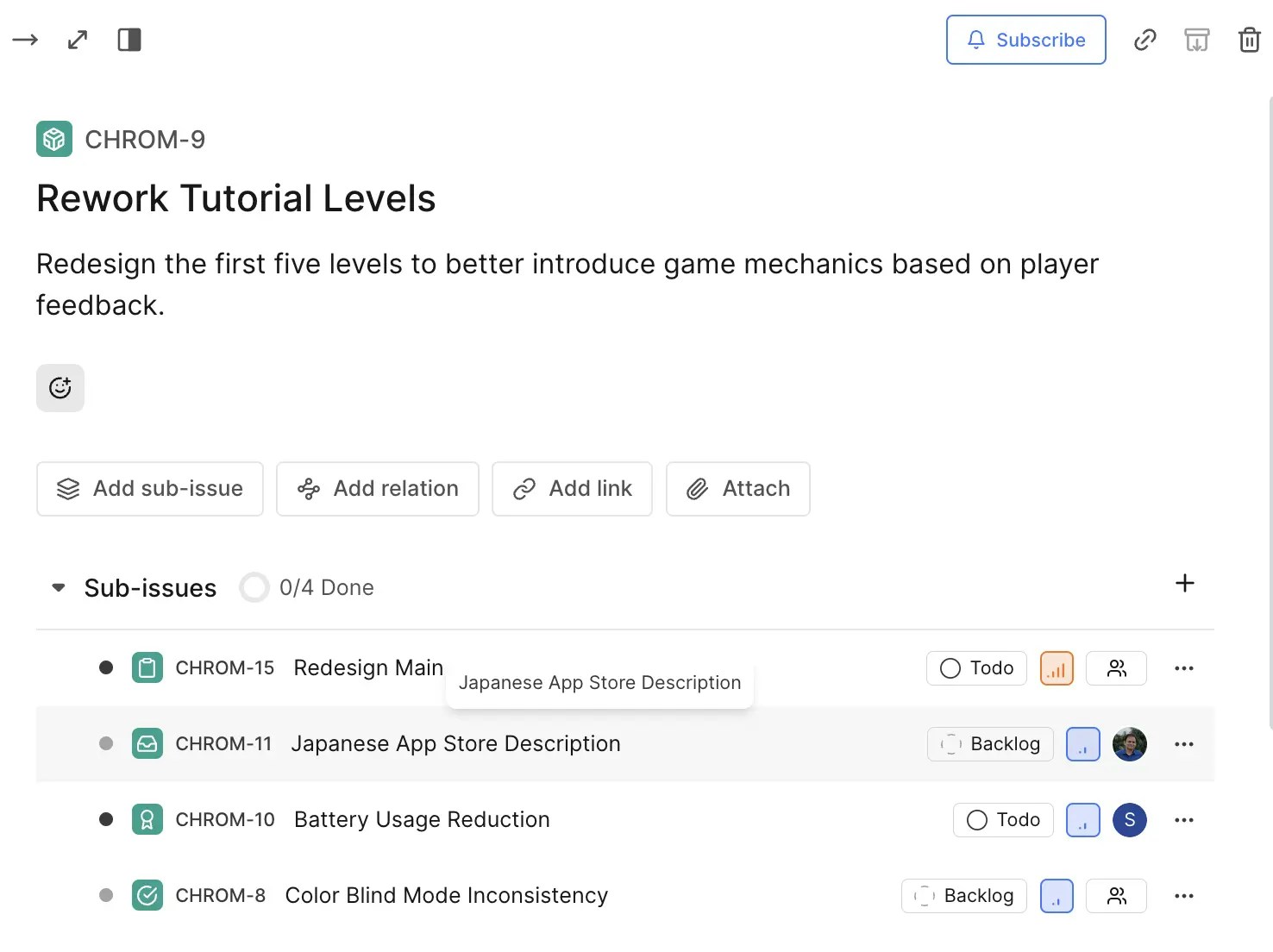Assign CHROM-15 via people icon
Image resolution: width=1273 pixels, height=952 pixels.
point(1116,668)
